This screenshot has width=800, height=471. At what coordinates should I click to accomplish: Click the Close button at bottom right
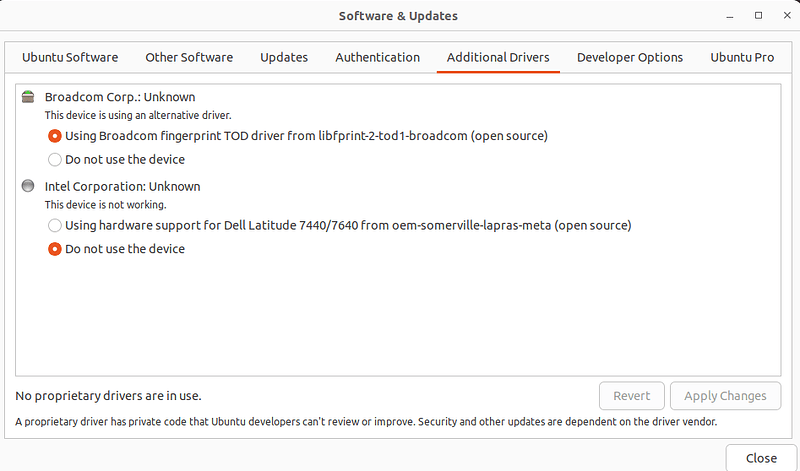tap(760, 457)
